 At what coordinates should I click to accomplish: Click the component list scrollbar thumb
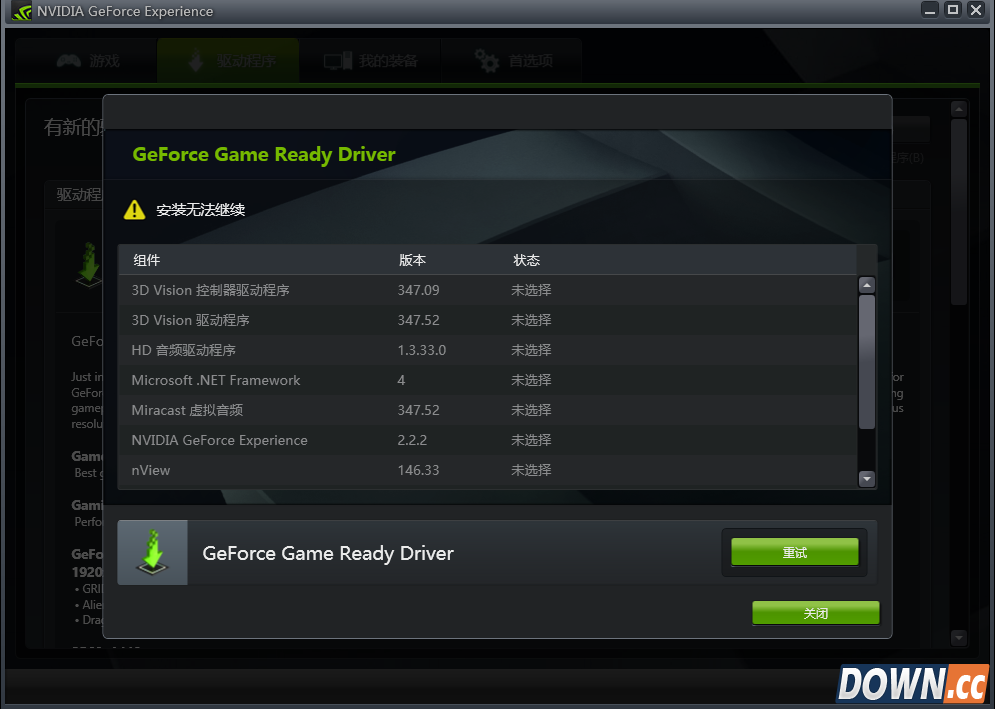pyautogui.click(x=867, y=362)
